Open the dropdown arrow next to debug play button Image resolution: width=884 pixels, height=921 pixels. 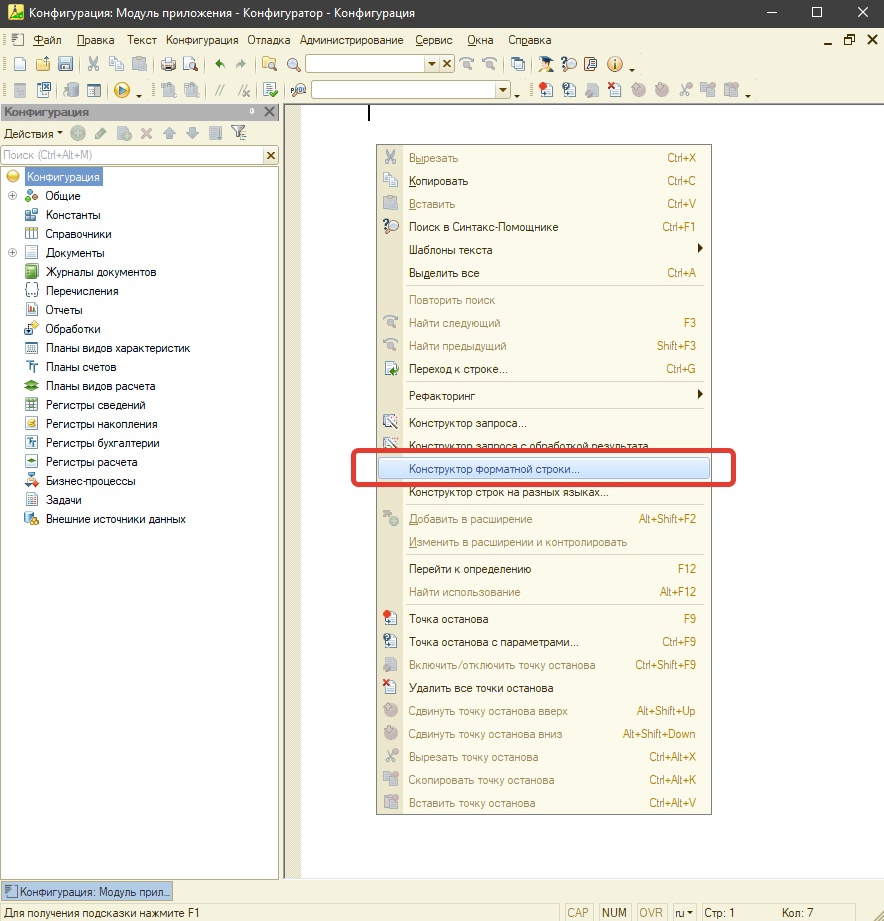(139, 94)
